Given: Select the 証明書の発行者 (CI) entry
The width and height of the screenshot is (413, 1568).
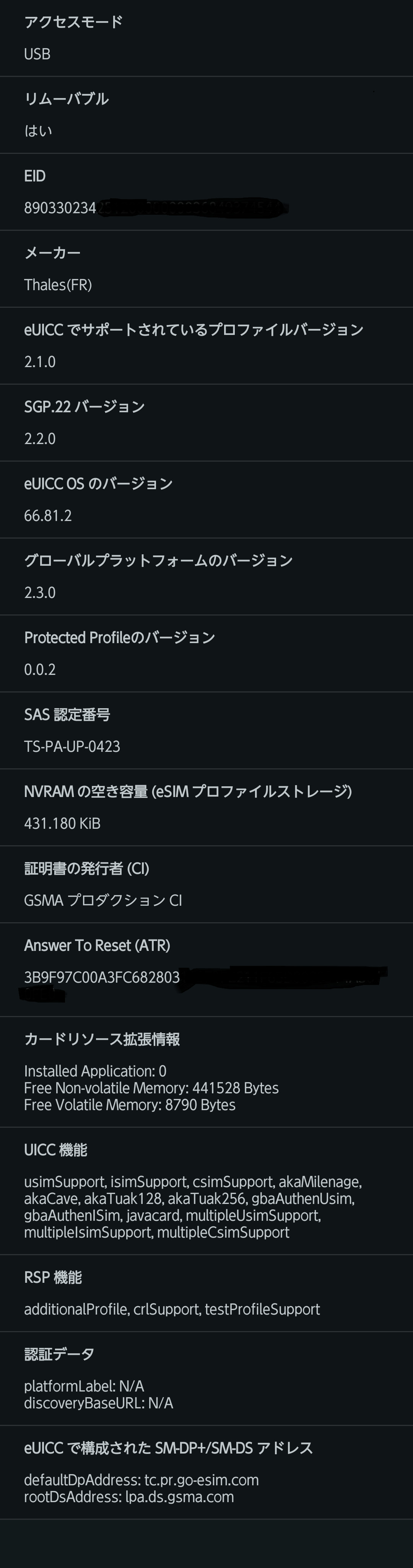Looking at the screenshot, I should (x=206, y=884).
